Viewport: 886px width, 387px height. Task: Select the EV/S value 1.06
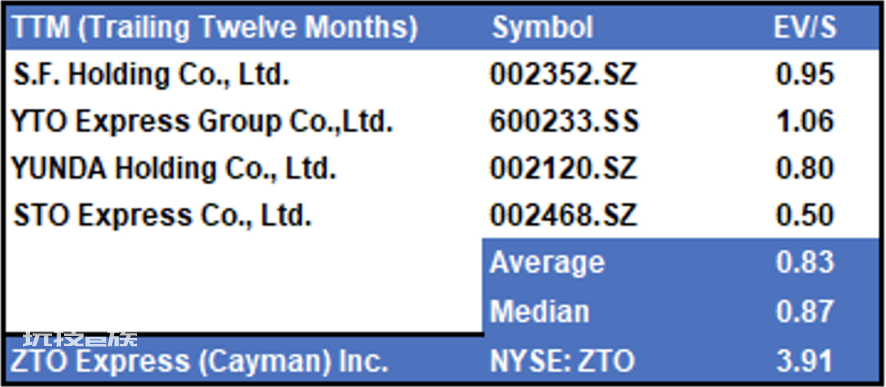[805, 122]
